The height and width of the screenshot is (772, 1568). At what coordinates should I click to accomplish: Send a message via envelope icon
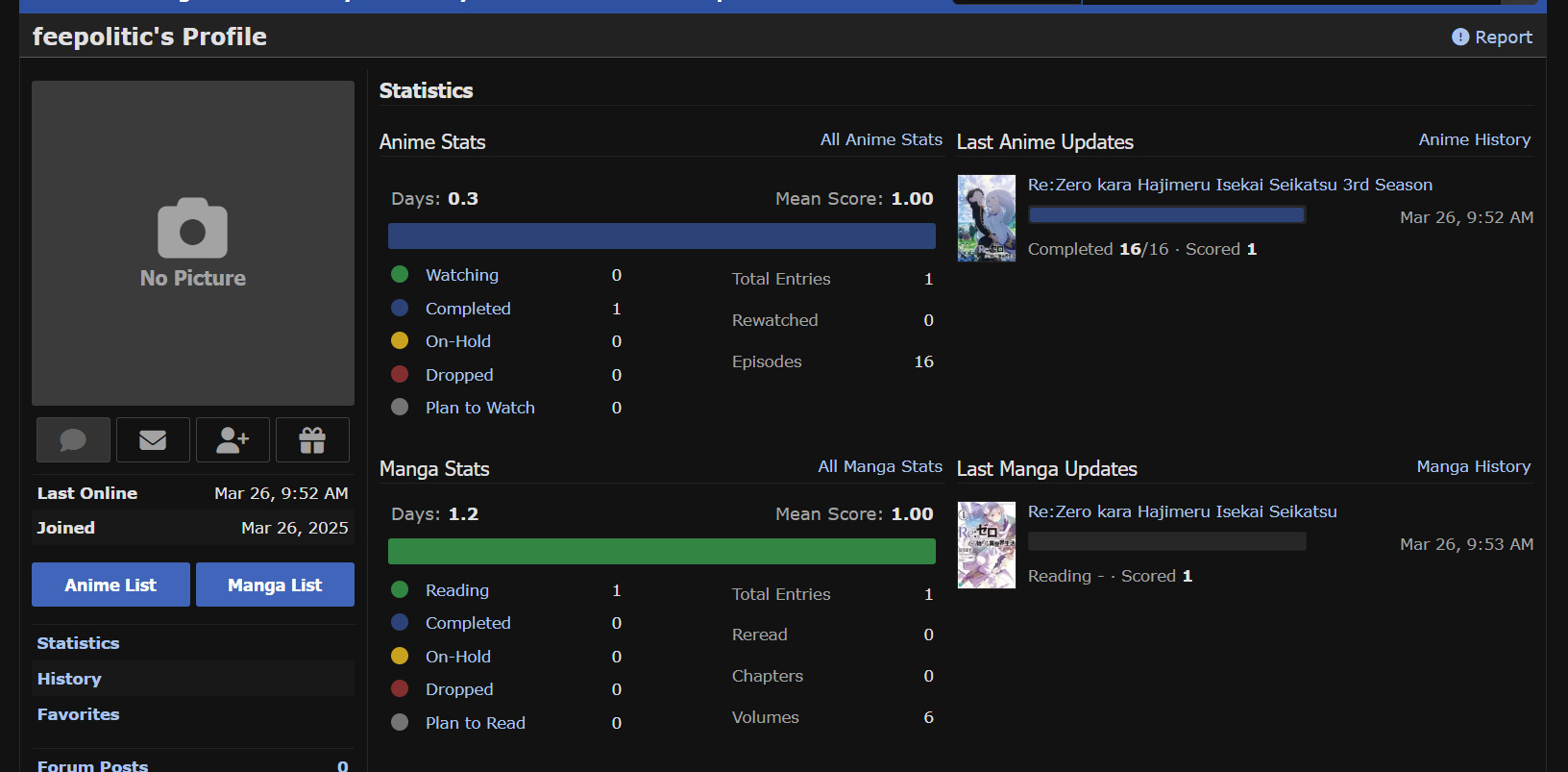(x=153, y=440)
